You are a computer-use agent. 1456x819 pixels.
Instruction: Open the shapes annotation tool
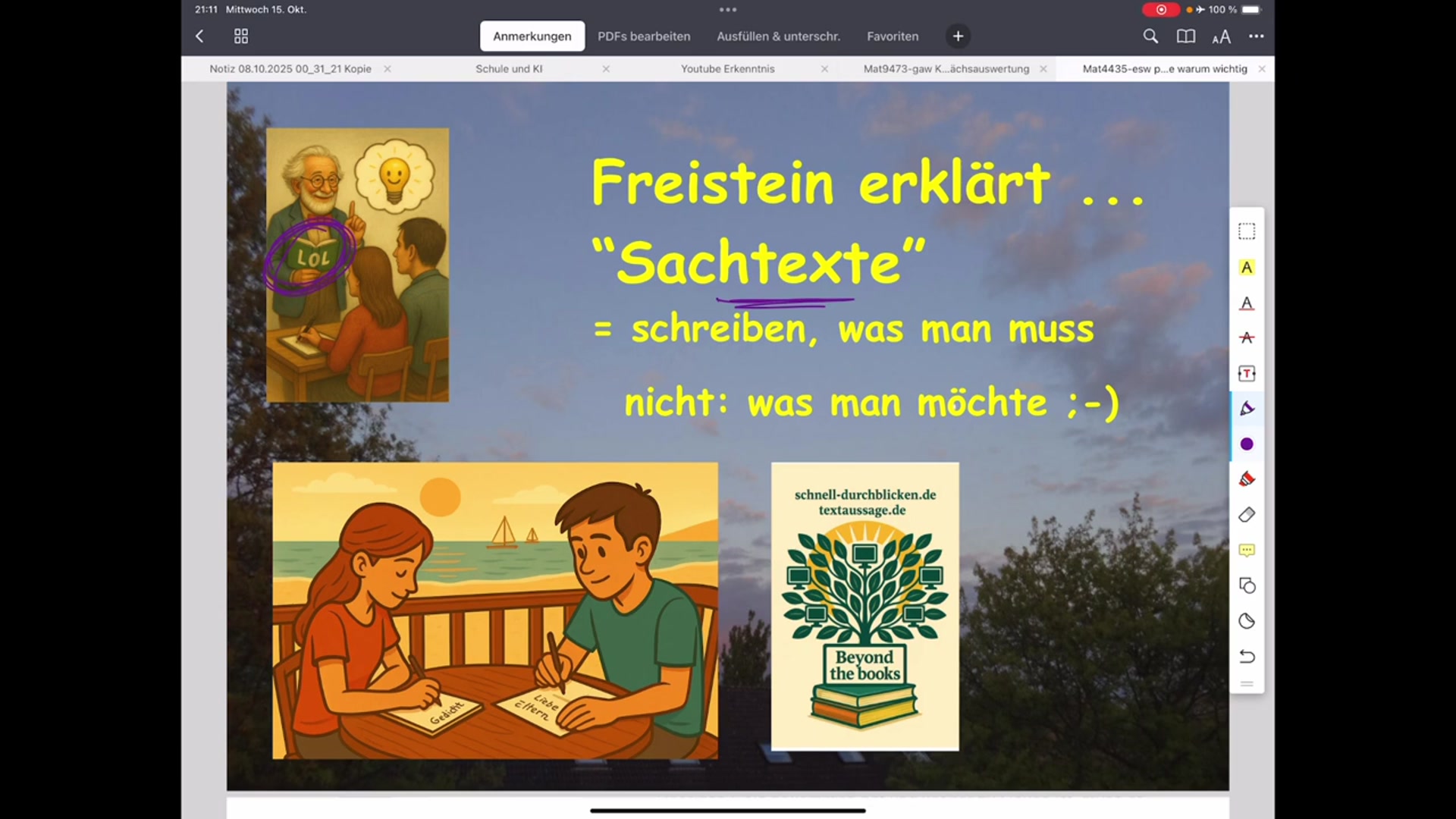pos(1247,585)
